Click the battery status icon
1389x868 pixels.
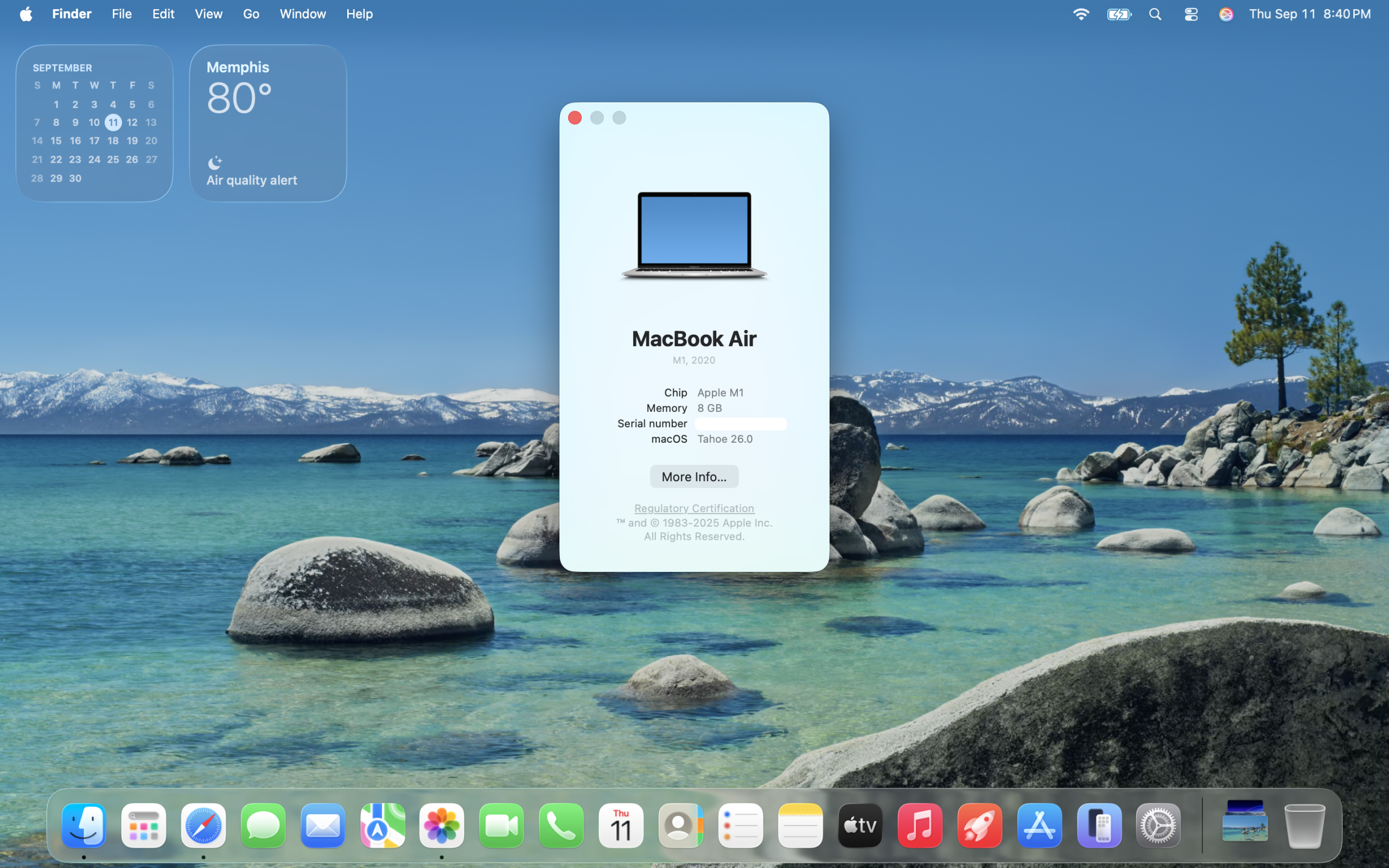[x=1119, y=14]
